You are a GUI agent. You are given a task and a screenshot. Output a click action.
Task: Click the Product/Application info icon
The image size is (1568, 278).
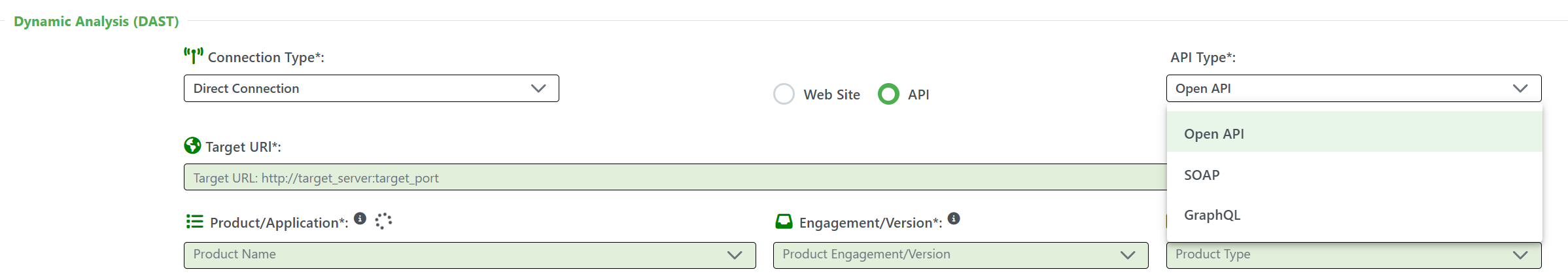coord(360,218)
